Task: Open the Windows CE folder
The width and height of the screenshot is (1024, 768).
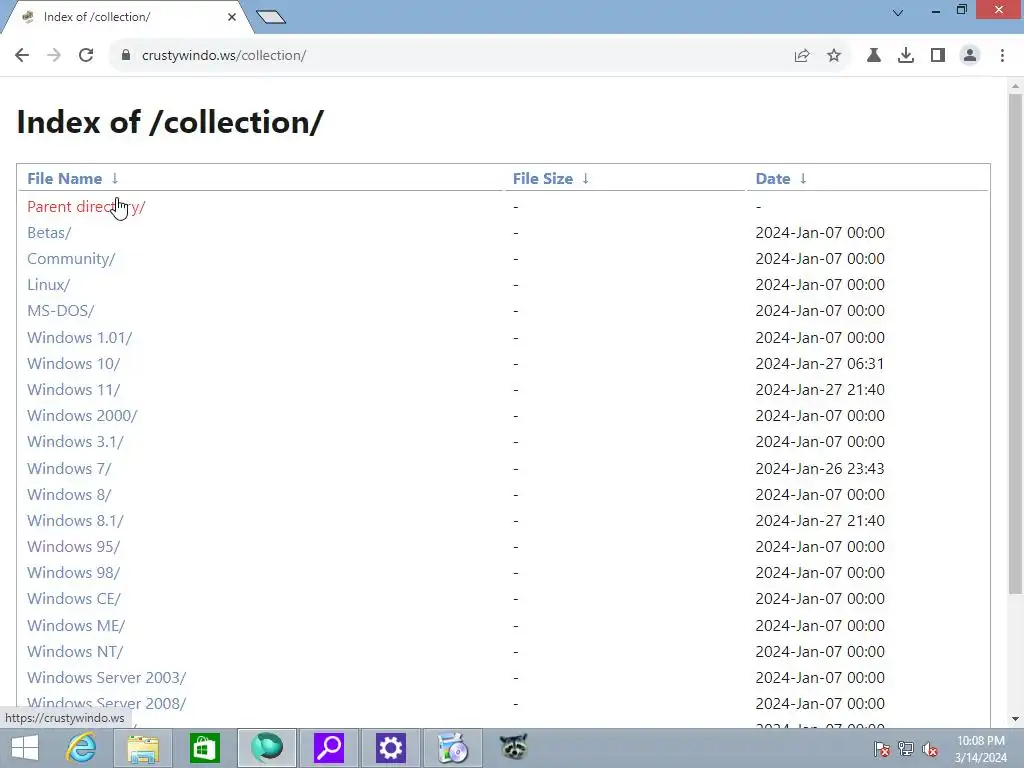Action: coord(74,600)
